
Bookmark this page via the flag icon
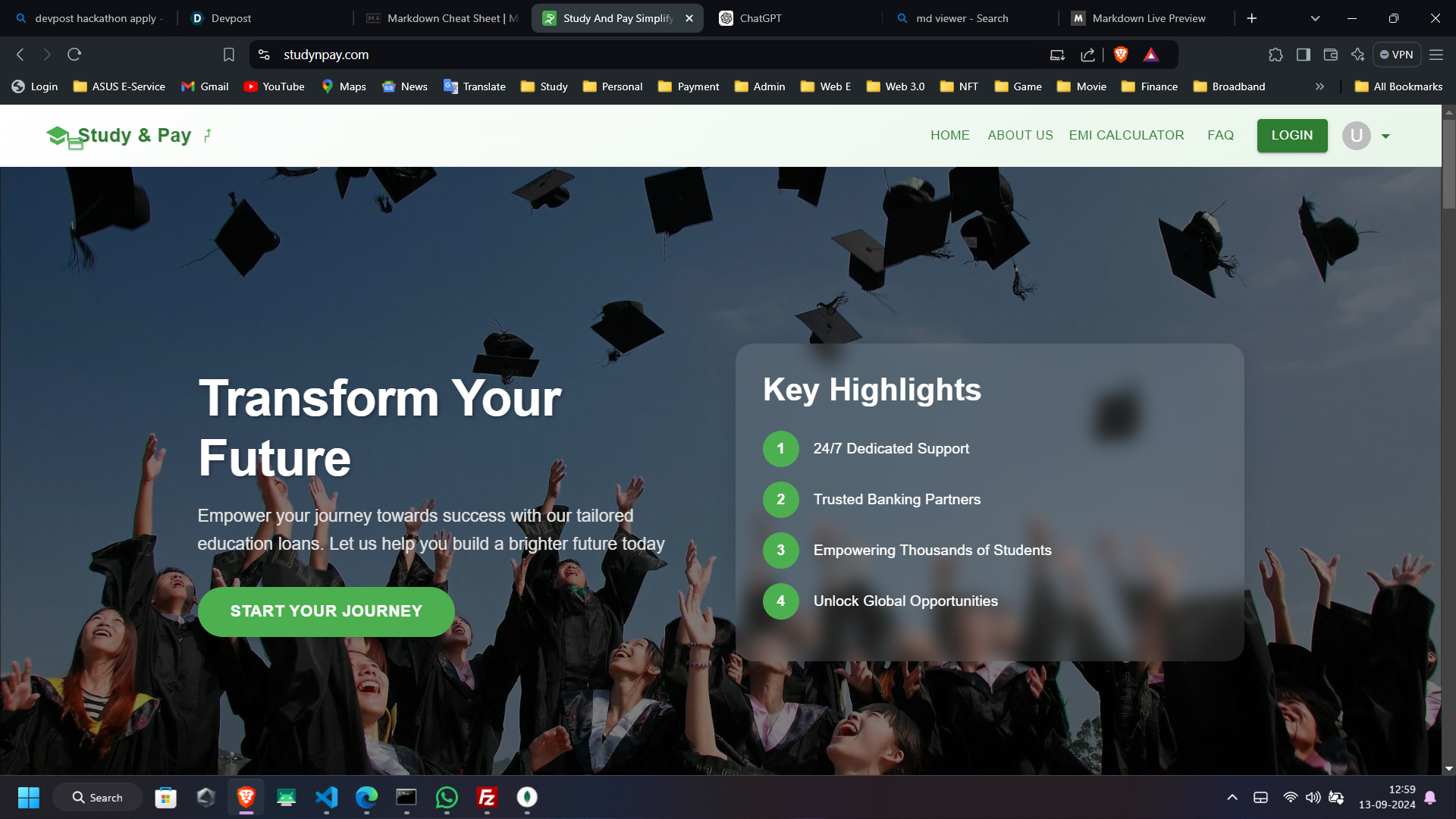tap(228, 55)
